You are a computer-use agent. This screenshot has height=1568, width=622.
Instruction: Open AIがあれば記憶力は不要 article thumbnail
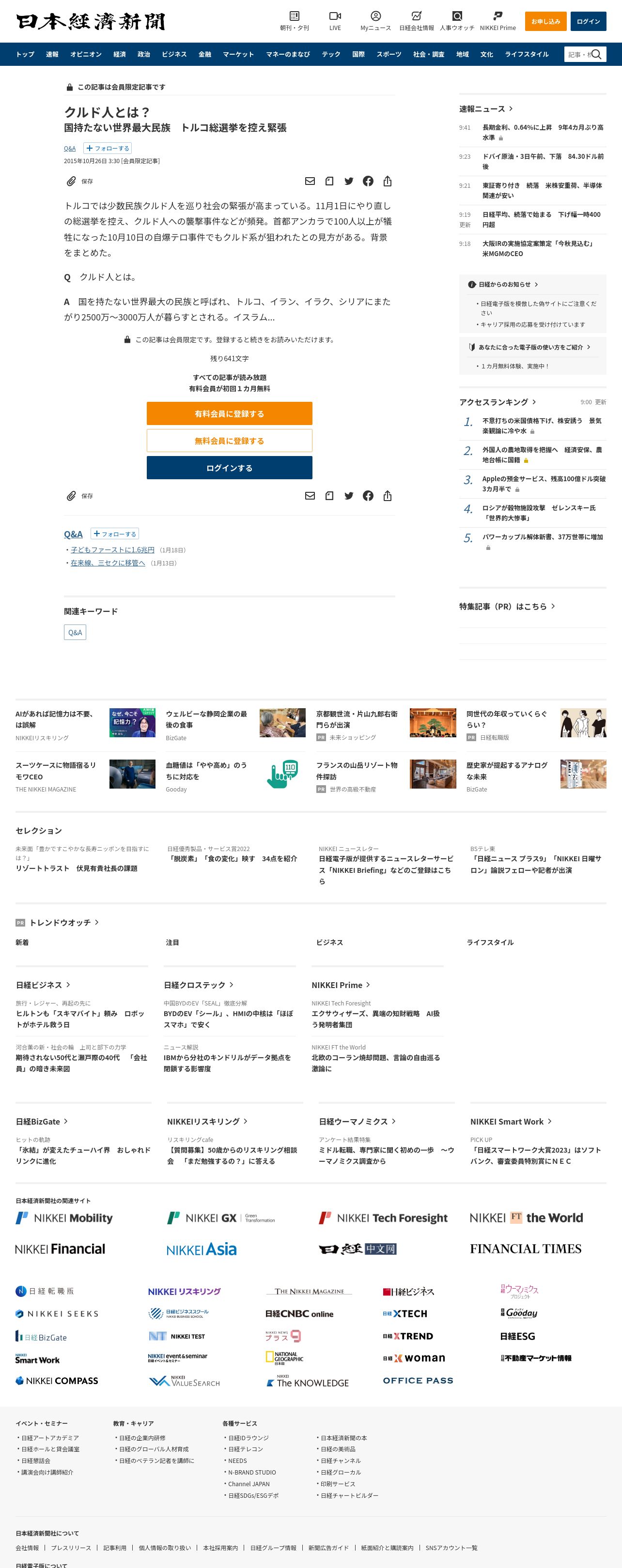(132, 723)
